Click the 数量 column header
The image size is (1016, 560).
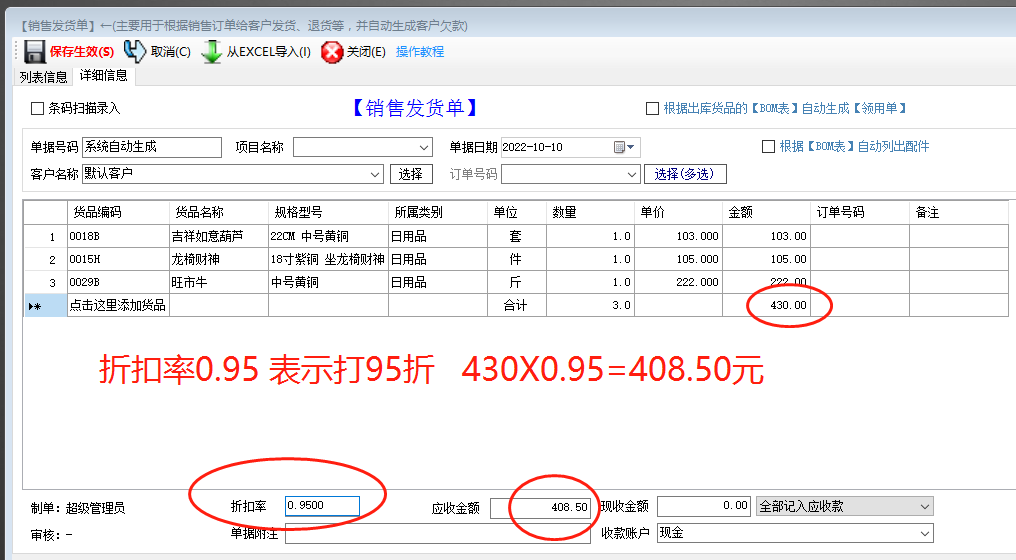click(x=590, y=213)
